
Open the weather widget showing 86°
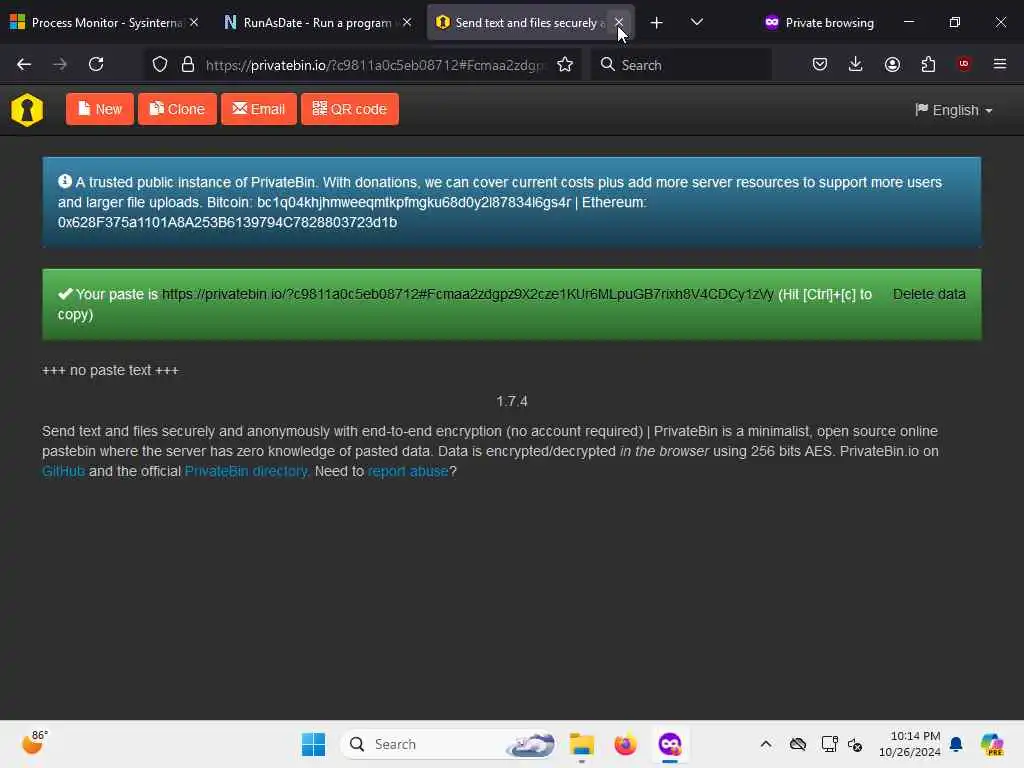pyautogui.click(x=35, y=743)
